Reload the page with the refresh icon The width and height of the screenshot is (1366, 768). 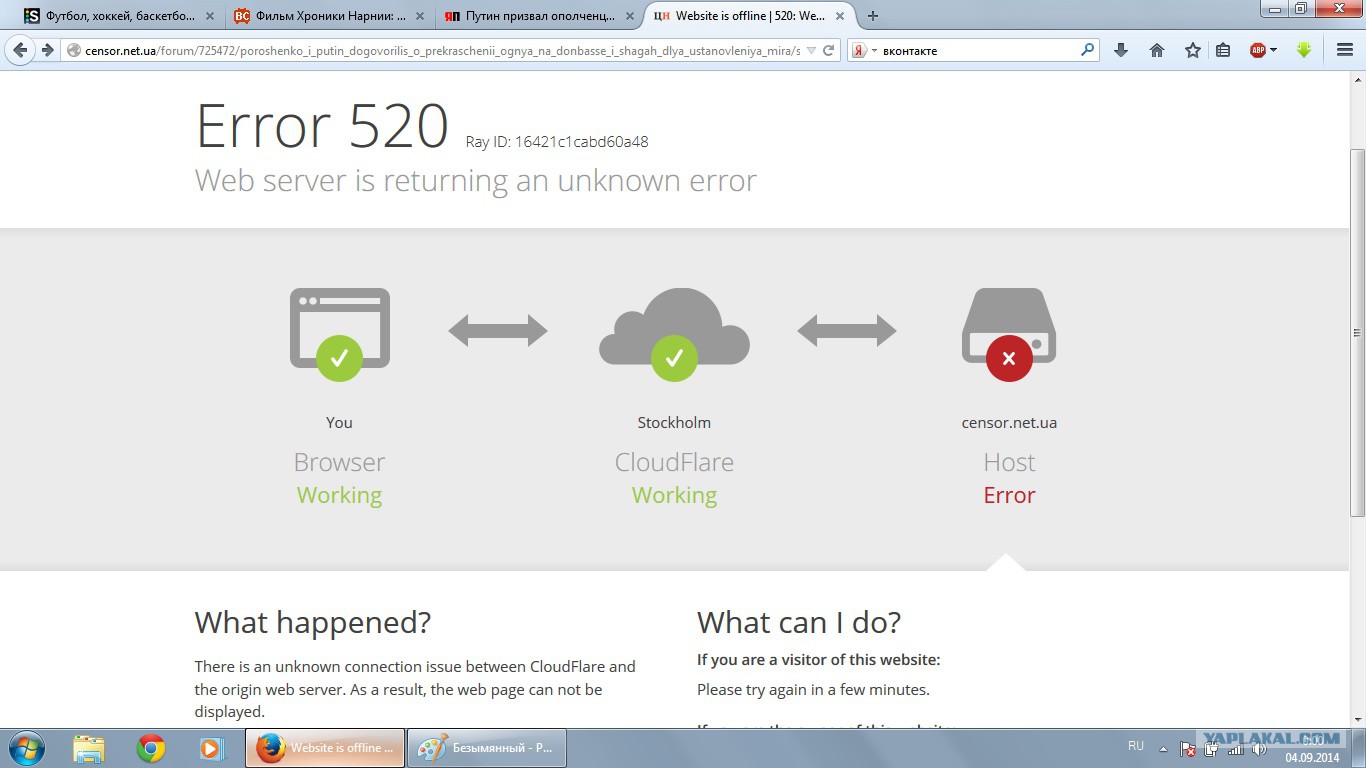pos(829,50)
